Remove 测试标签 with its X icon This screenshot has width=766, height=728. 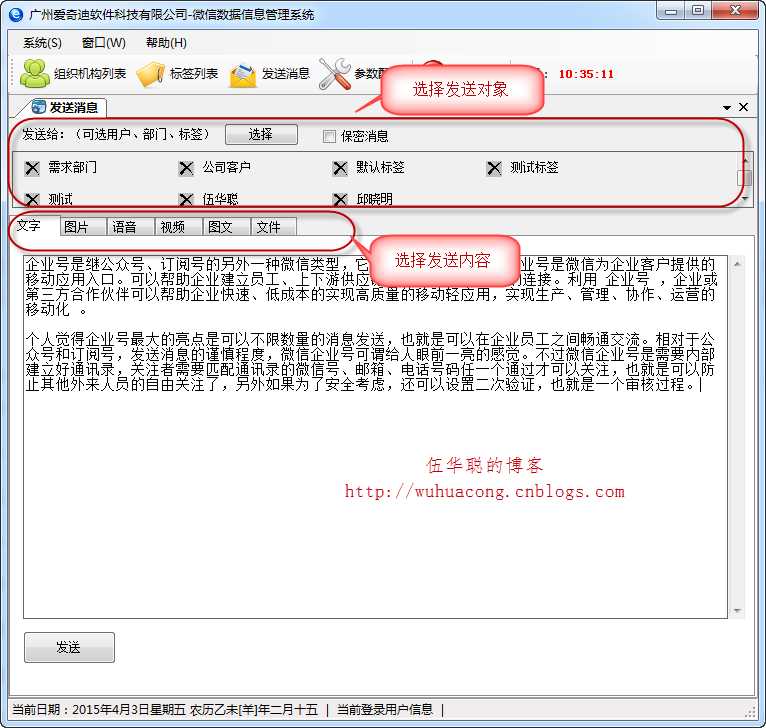(x=494, y=169)
